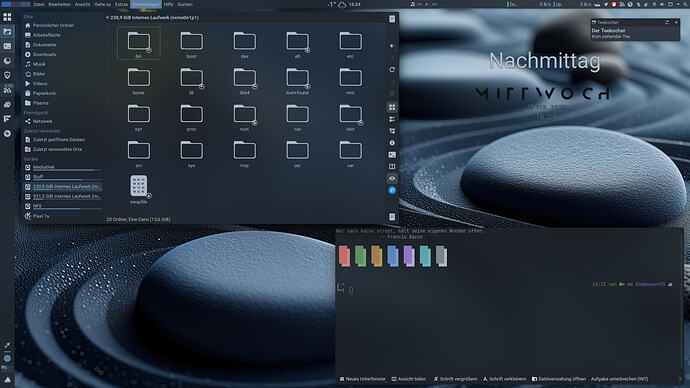This screenshot has height=388, width=690.
Task: Switch Dolphin to details tree view mode
Action: click(x=392, y=131)
